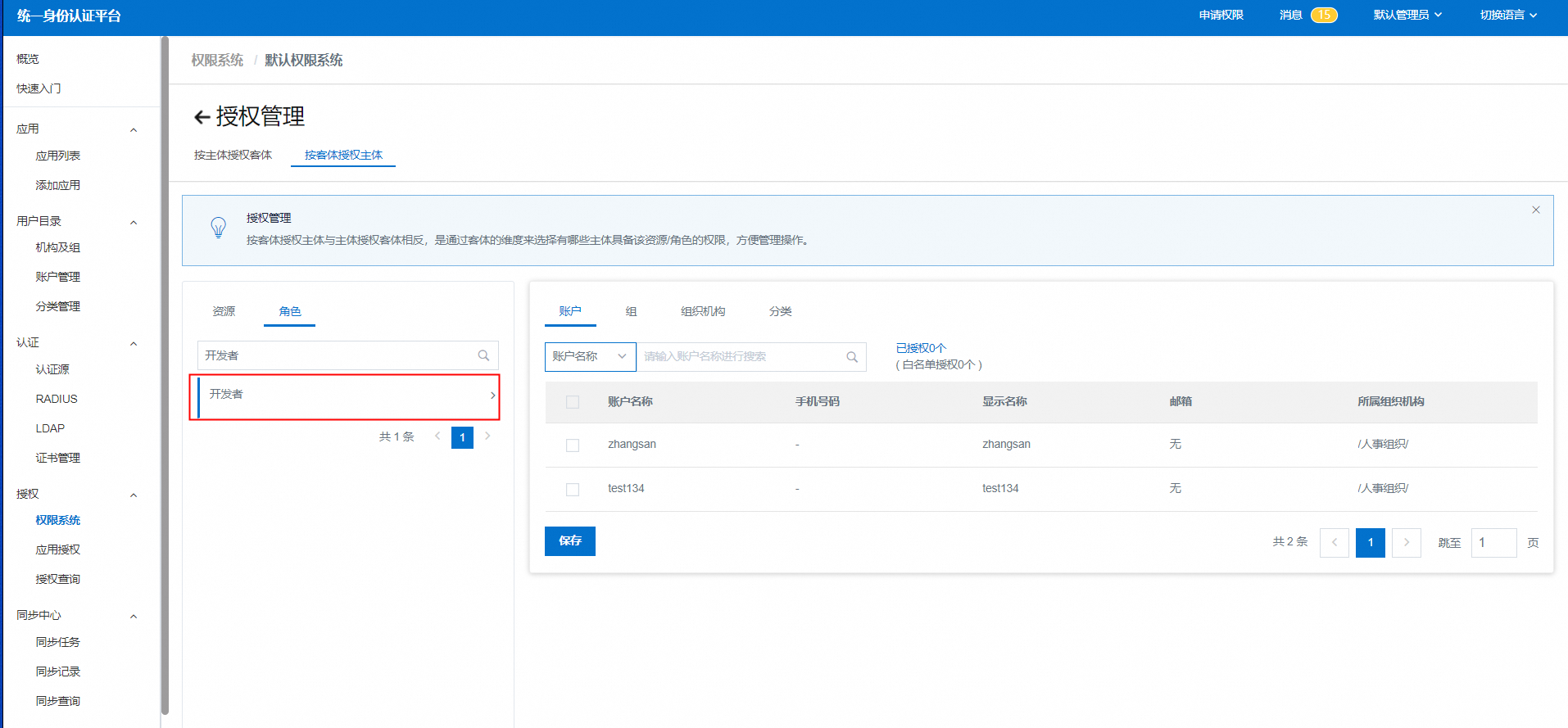This screenshot has width=1568, height=728.
Task: Click the 消息 notification badge showing 15
Action: (x=1323, y=15)
